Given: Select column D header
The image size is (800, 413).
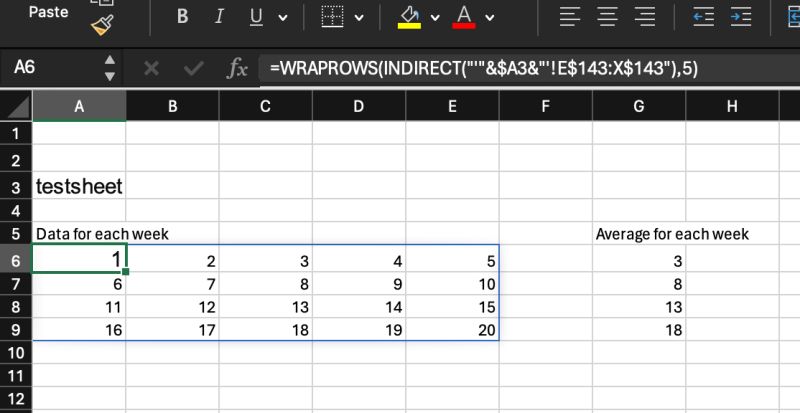Looking at the screenshot, I should (x=359, y=106).
